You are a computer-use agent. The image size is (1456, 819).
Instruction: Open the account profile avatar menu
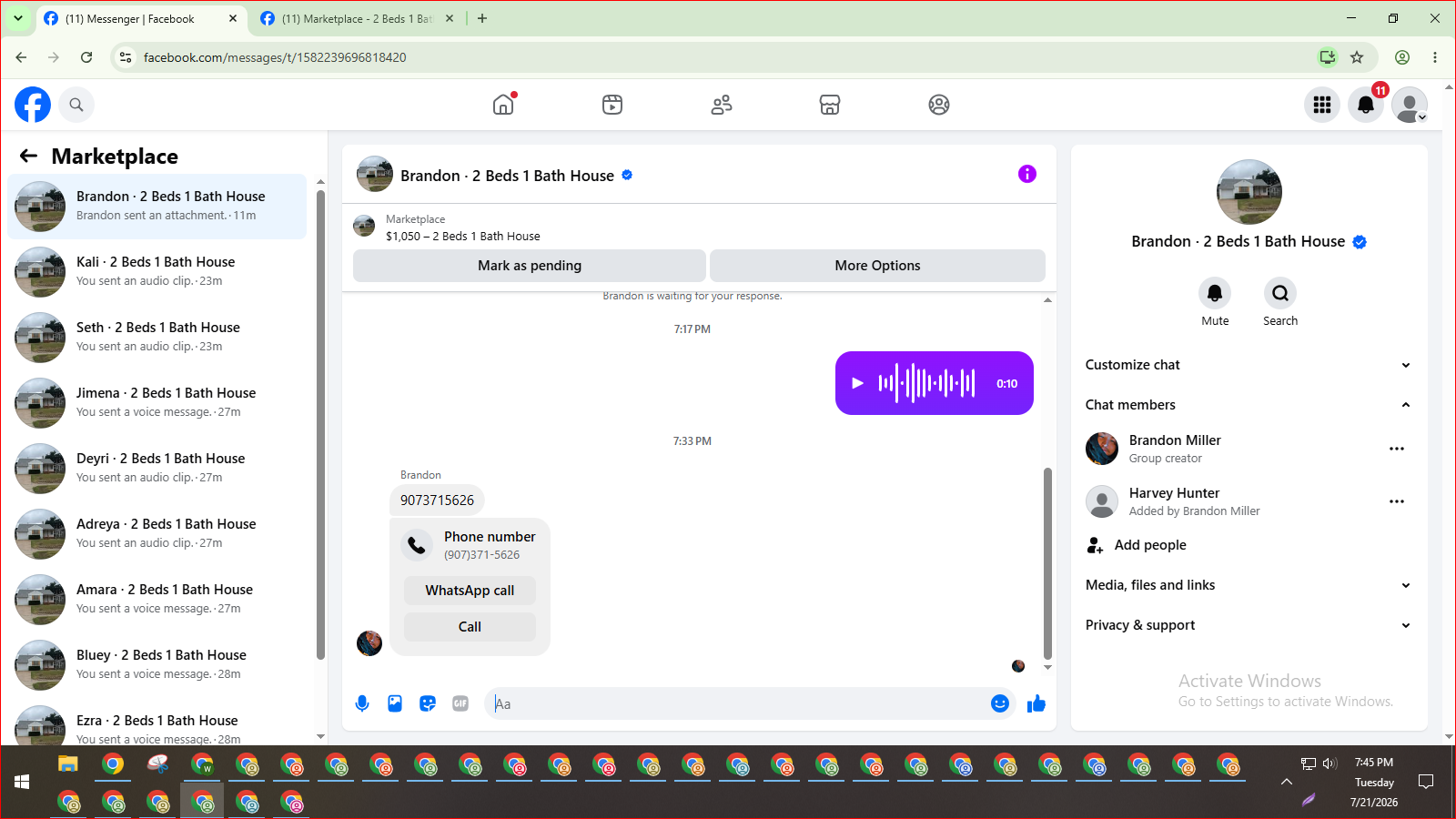1410,105
